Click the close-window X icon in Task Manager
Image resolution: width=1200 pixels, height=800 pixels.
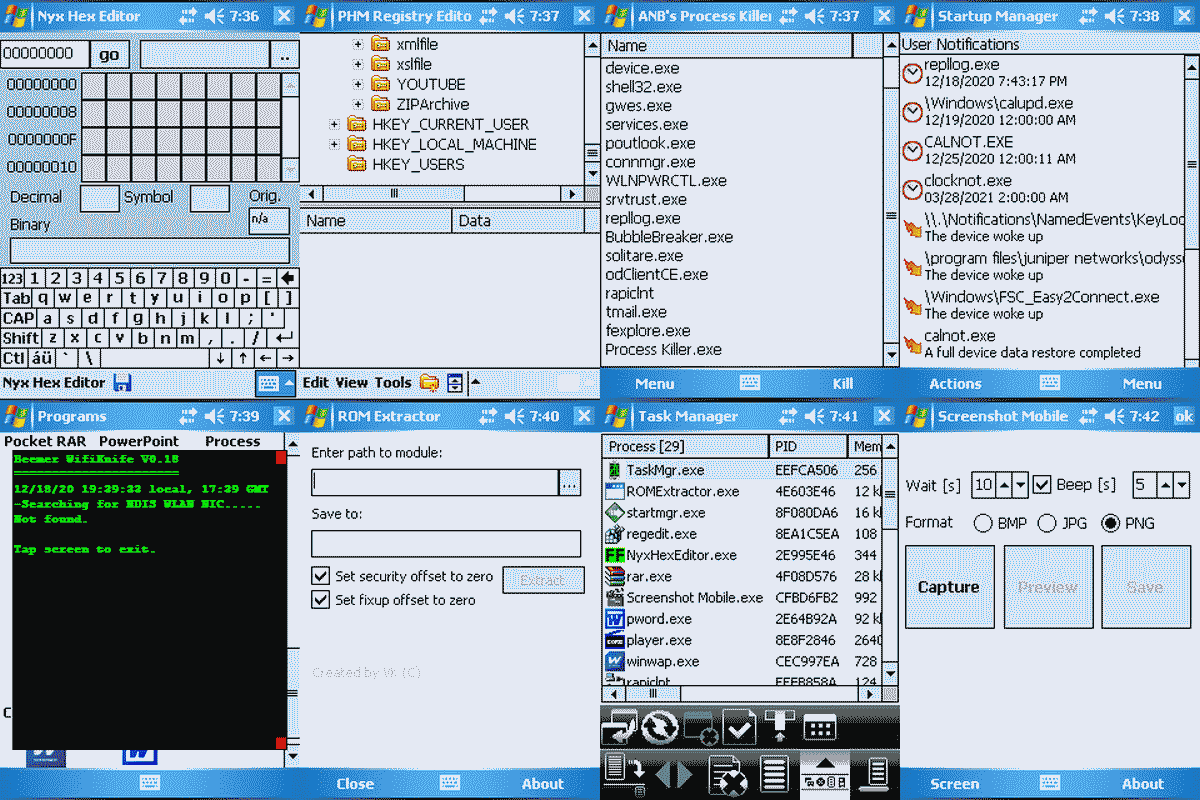click(699, 728)
